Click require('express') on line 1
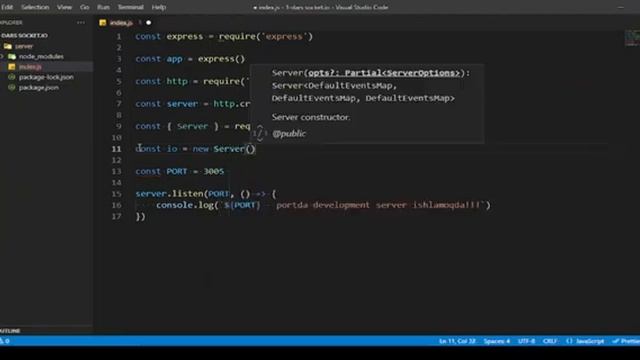The image size is (640, 360). pyautogui.click(x=266, y=37)
